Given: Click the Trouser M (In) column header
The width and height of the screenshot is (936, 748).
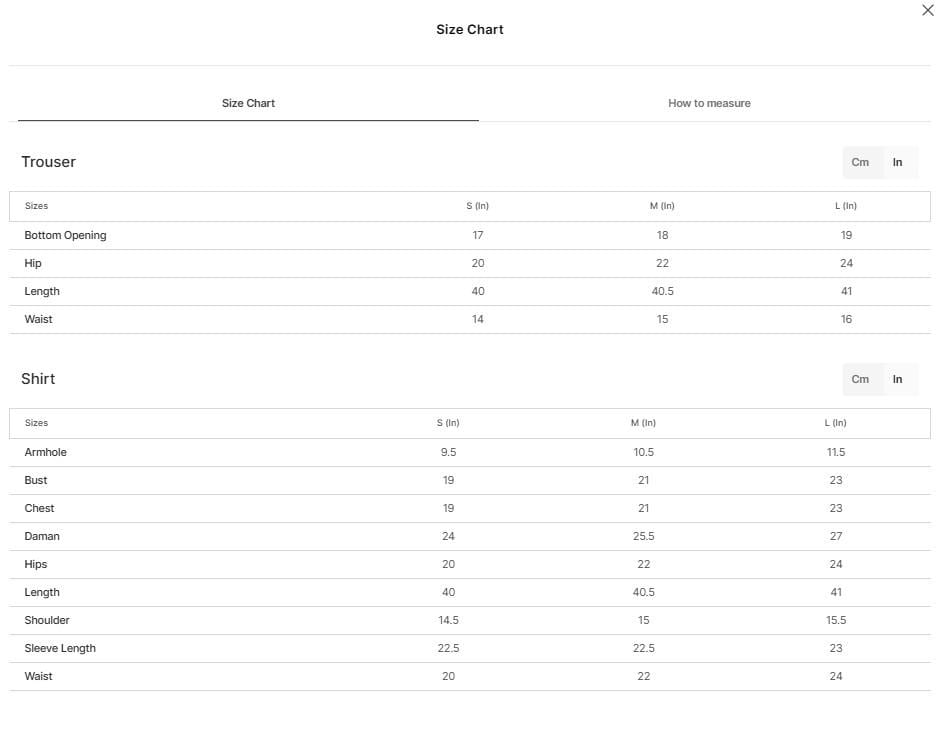Looking at the screenshot, I should (x=662, y=206).
